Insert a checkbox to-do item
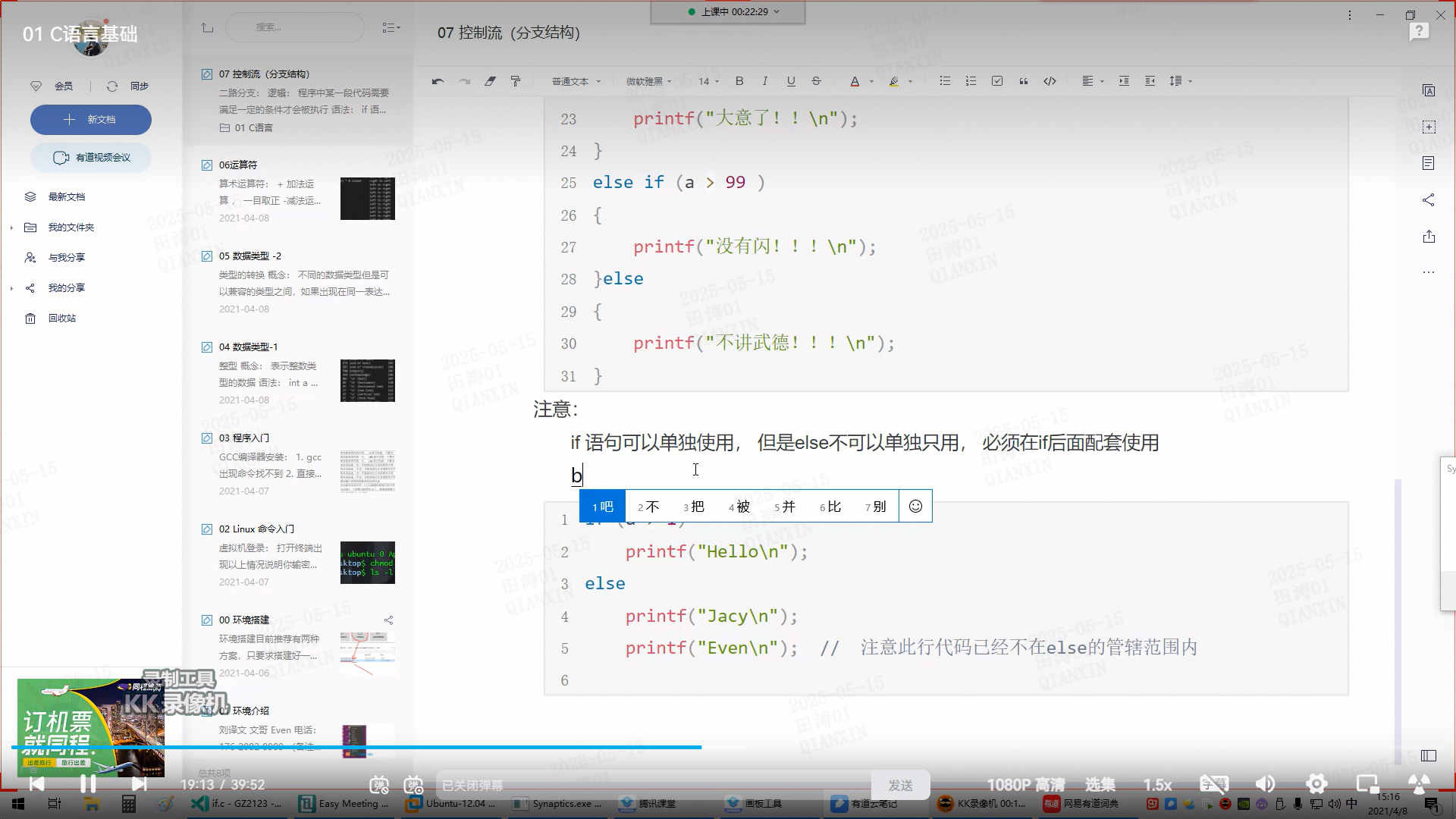 pyautogui.click(x=997, y=81)
